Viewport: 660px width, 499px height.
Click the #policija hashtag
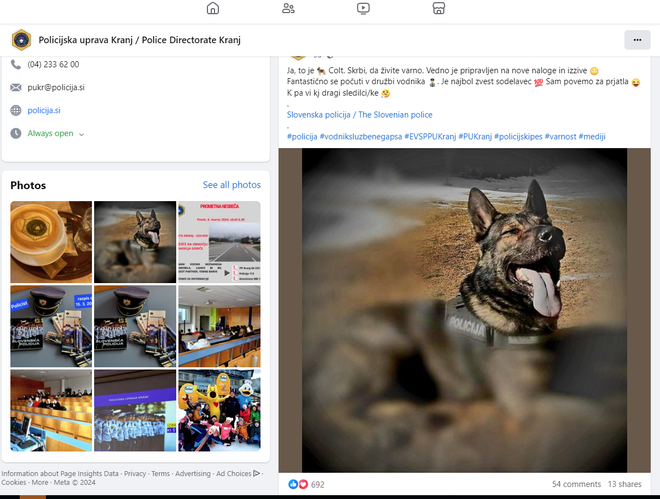coord(302,136)
